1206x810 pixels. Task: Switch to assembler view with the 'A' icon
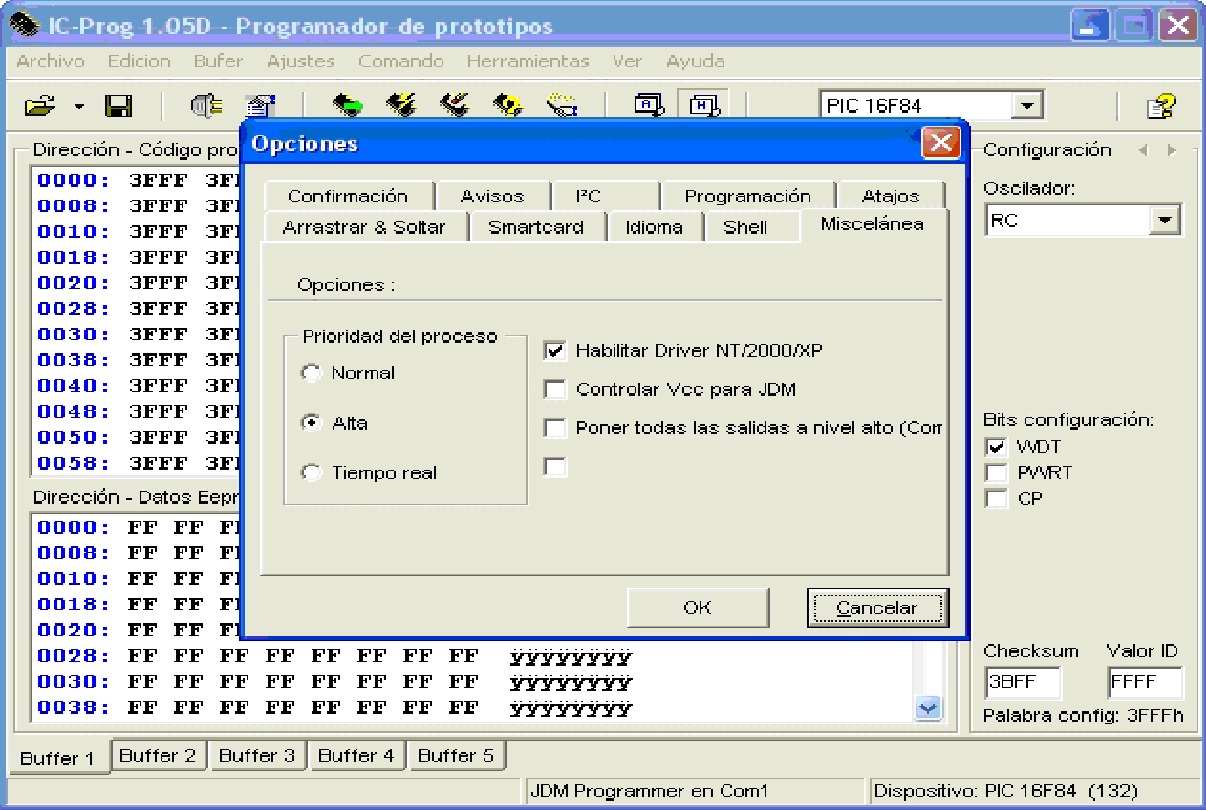point(651,104)
